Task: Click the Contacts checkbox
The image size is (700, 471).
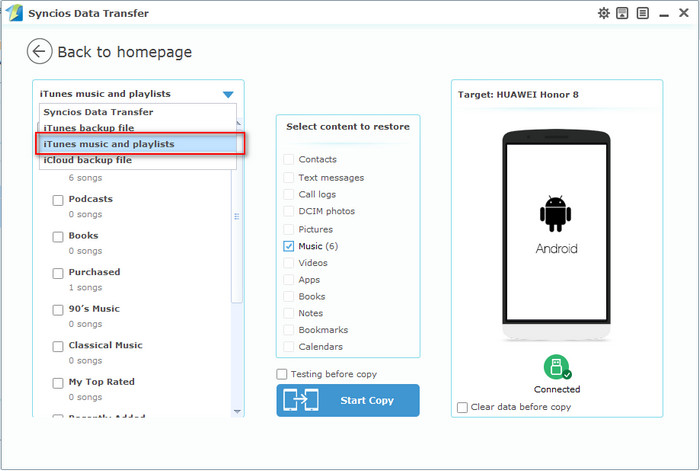Action: click(288, 159)
